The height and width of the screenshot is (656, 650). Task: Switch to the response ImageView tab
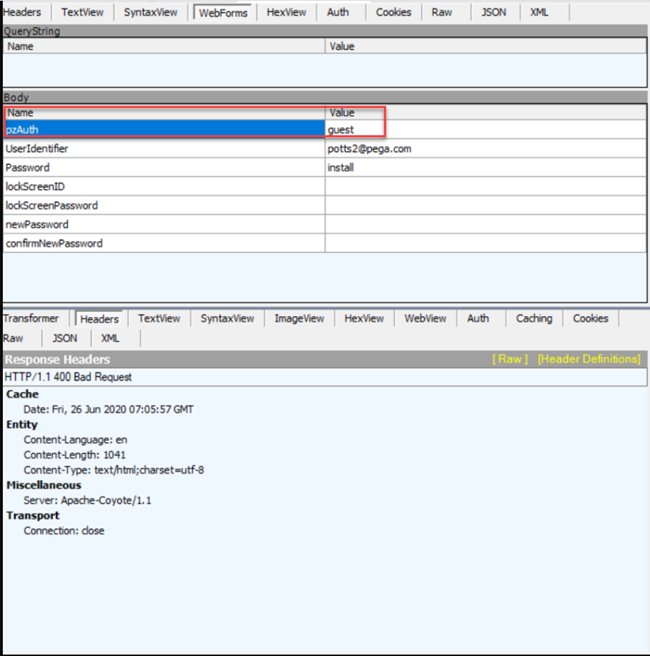point(299,319)
